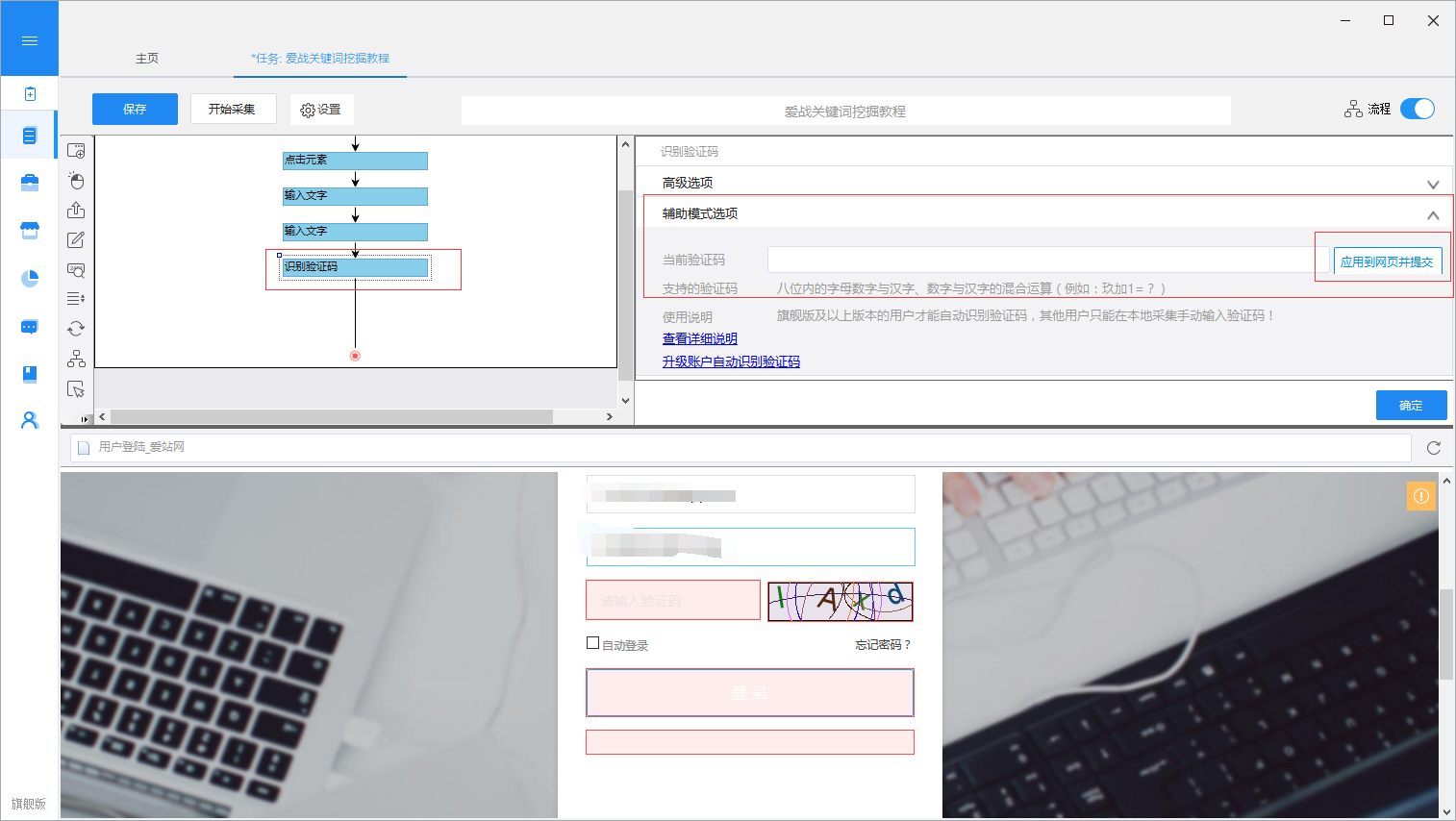Click the task name field 爱战关键词挖掘教程
This screenshot has width=1456, height=821.
[x=846, y=111]
